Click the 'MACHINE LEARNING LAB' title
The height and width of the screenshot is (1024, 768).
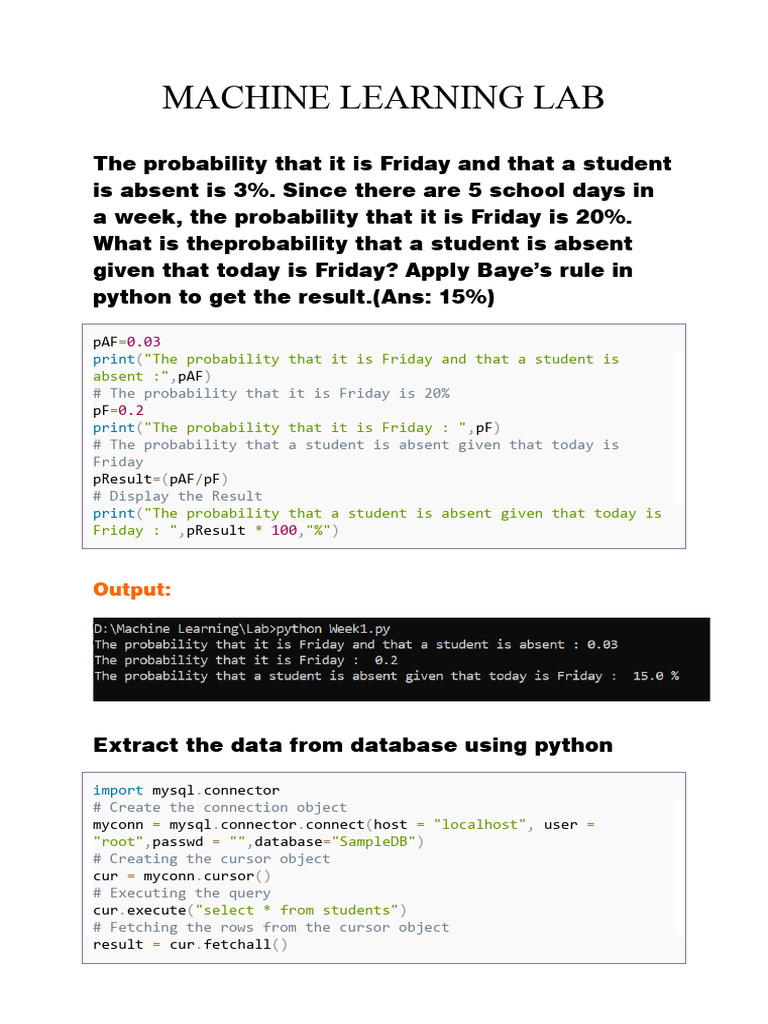[383, 98]
